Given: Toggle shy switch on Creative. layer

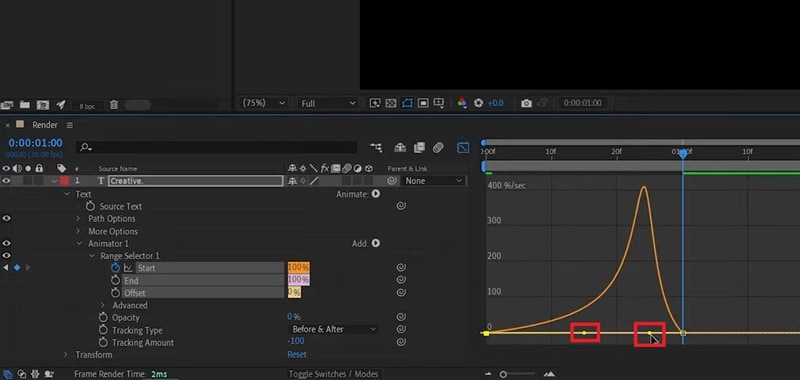Looking at the screenshot, I should coord(293,181).
